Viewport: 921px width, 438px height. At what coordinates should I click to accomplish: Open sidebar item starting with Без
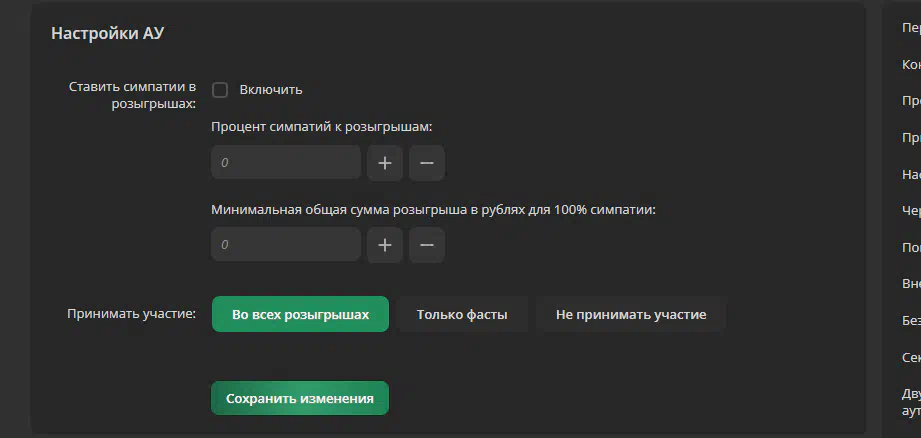click(x=911, y=321)
